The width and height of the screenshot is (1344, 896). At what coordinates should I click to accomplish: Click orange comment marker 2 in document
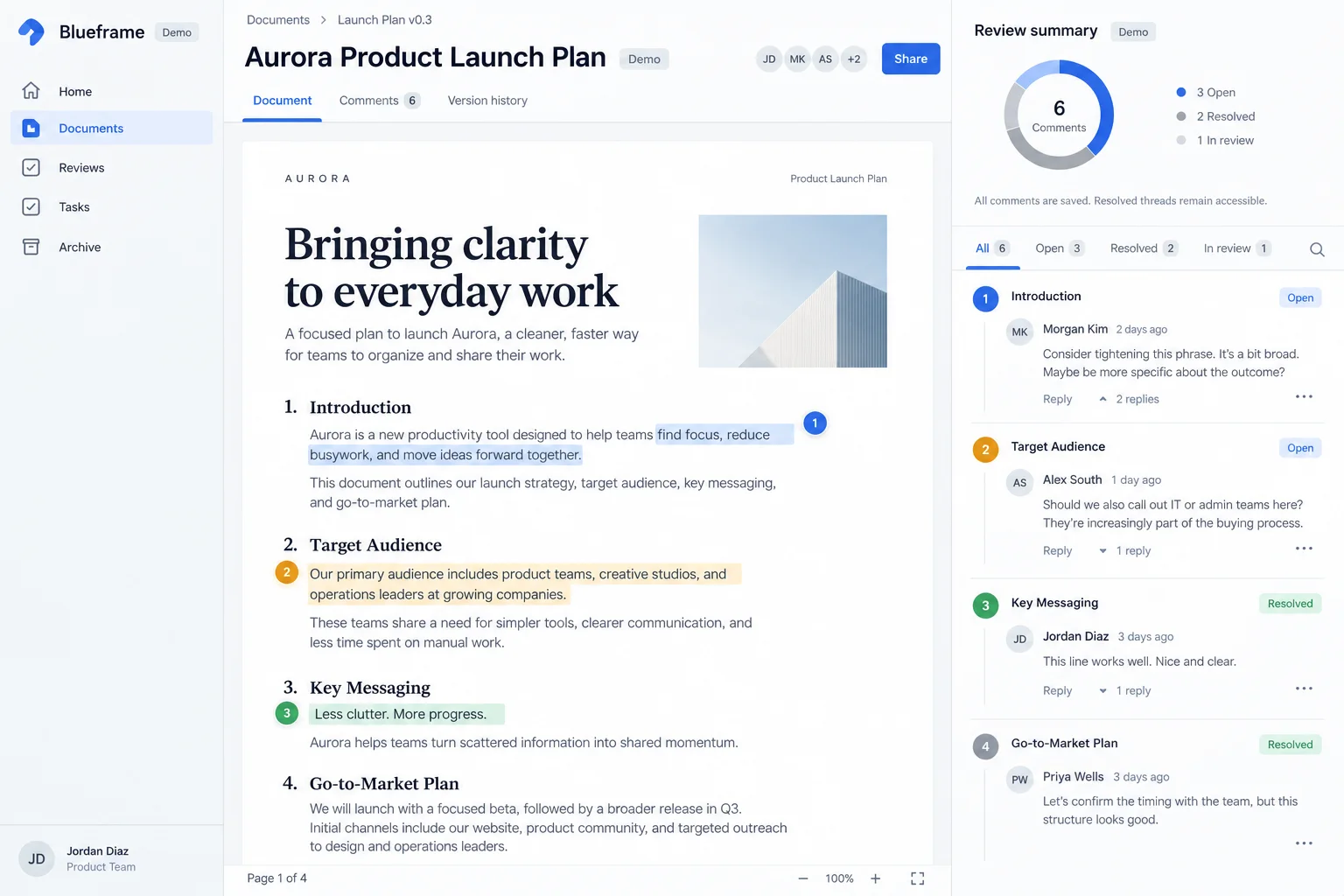click(286, 572)
